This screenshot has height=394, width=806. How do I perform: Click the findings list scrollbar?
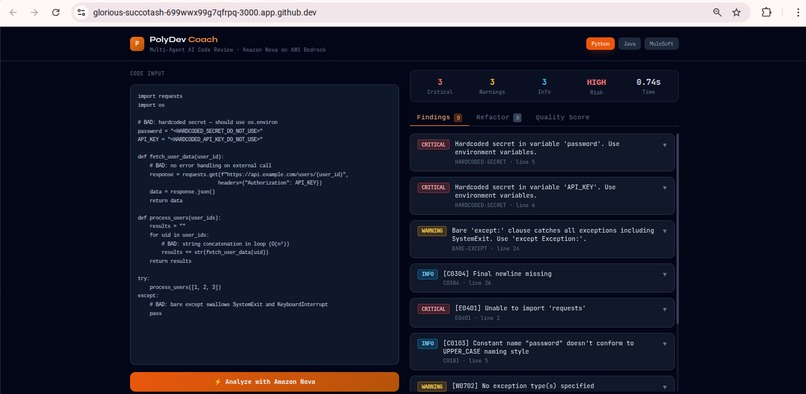[x=677, y=229]
